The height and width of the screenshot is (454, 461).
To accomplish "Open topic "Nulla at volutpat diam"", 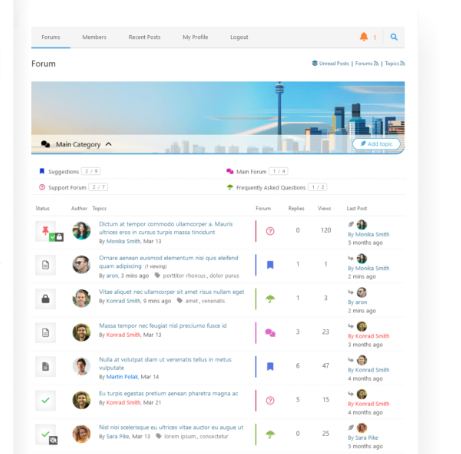I will click(165, 363).
